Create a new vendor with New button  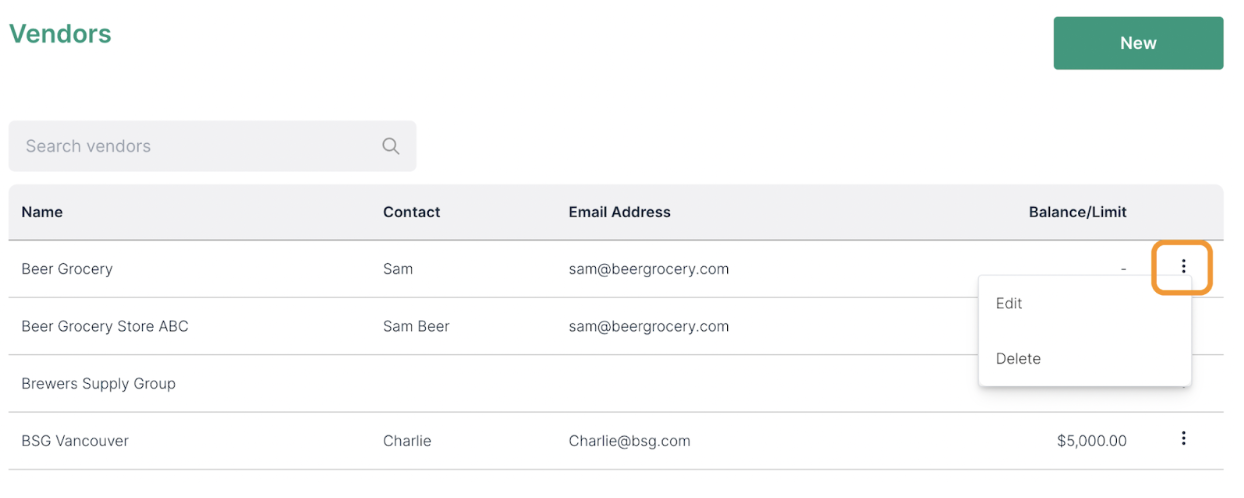click(1138, 43)
